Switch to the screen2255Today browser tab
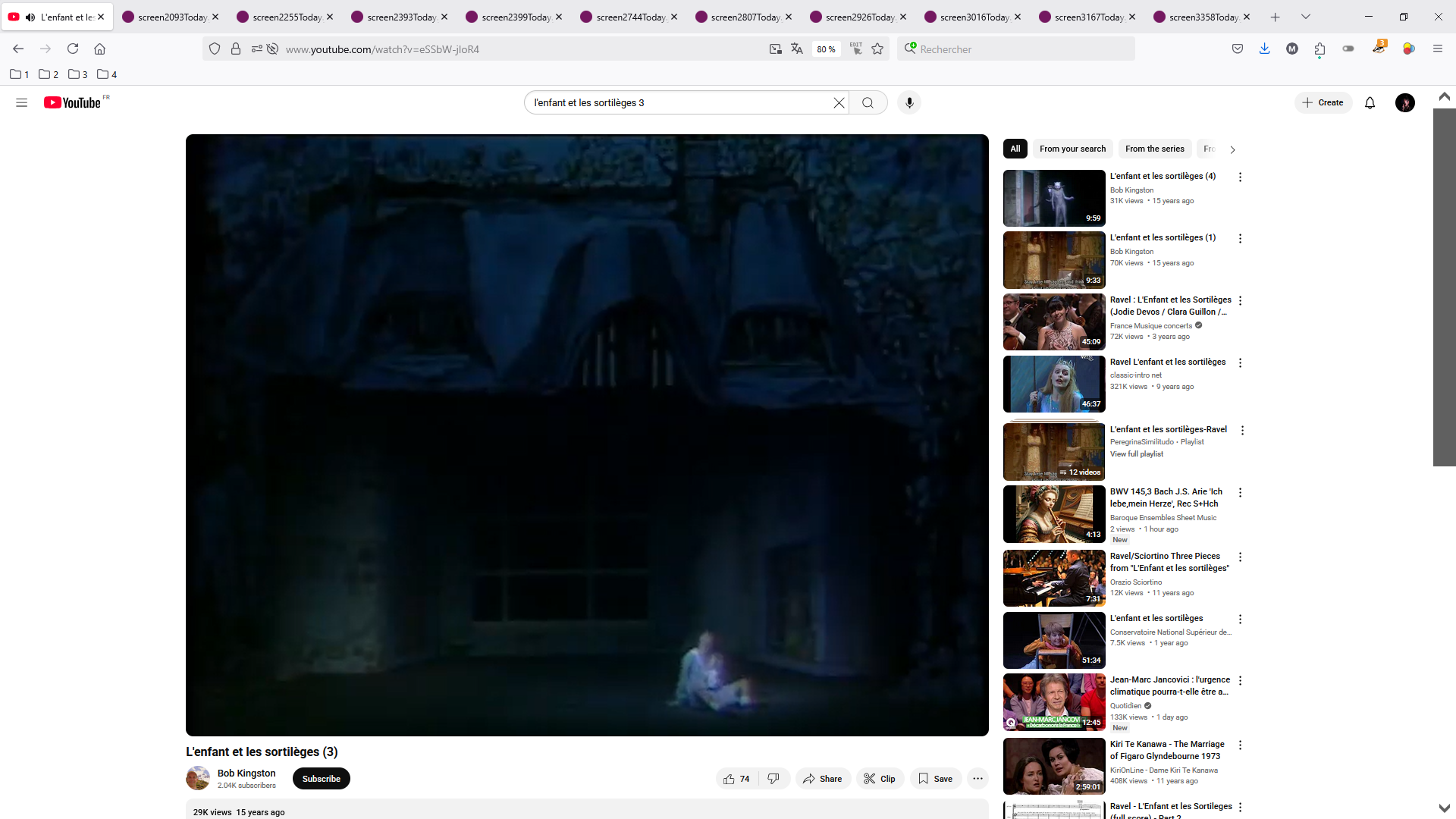1456x819 pixels. 287,17
